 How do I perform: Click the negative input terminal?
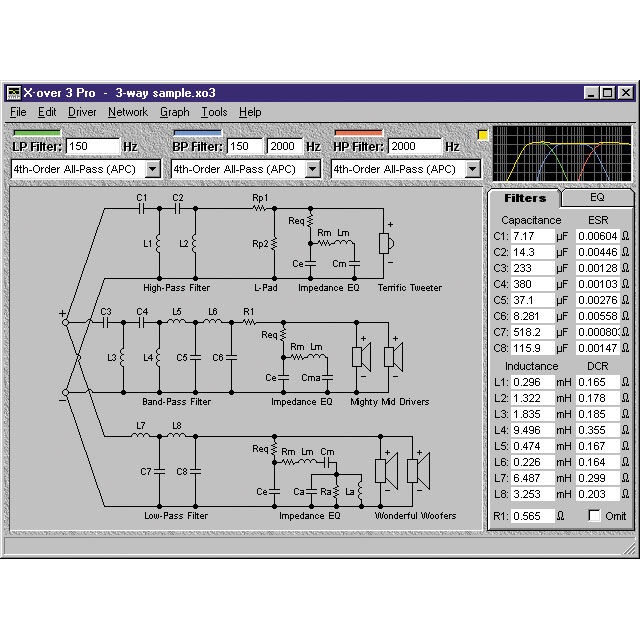click(x=65, y=392)
